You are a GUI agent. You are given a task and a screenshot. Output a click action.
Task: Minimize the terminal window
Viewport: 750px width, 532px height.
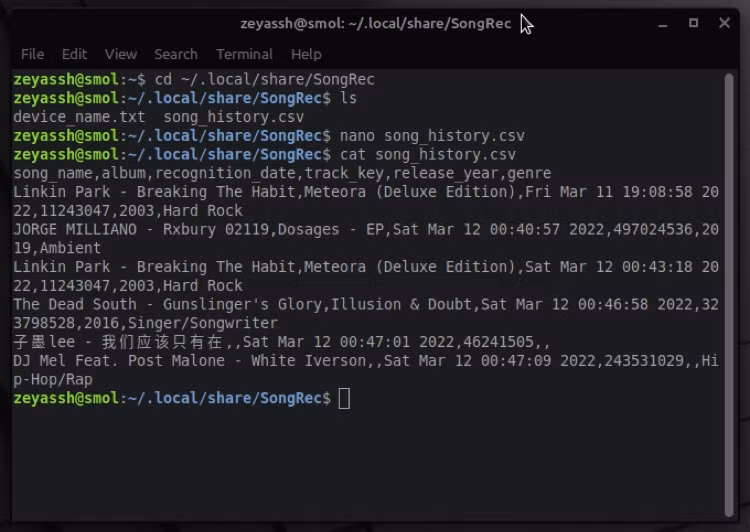pos(662,24)
